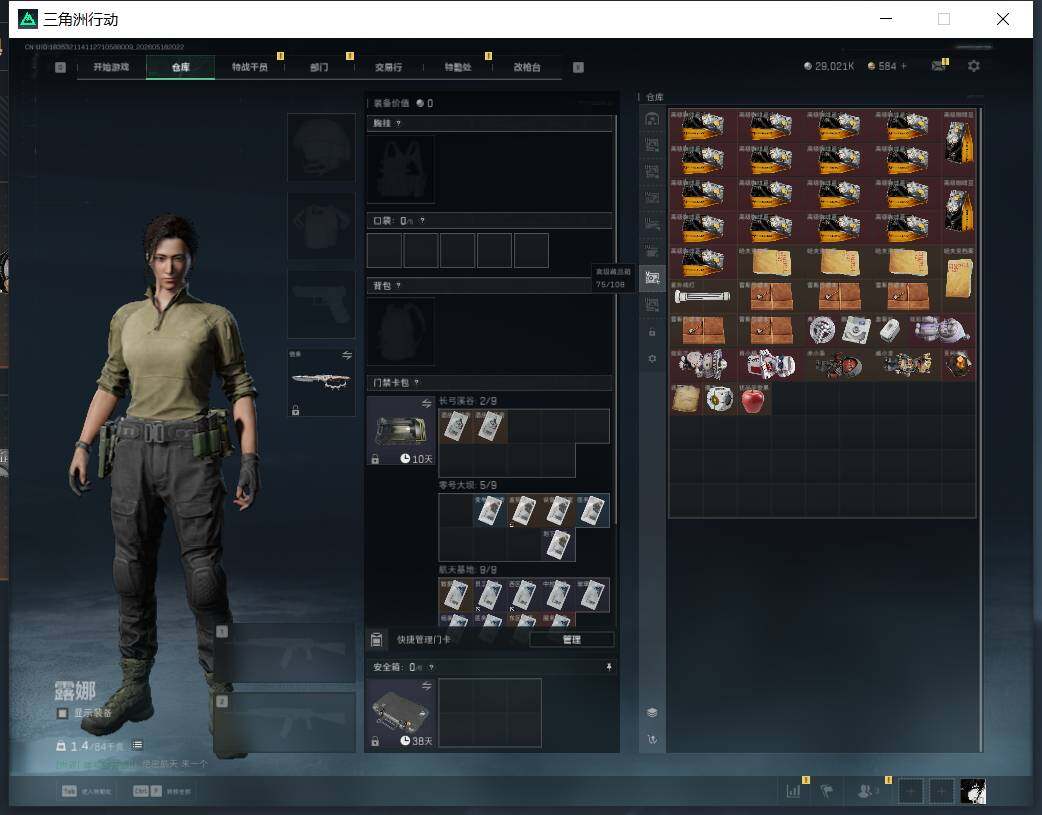This screenshot has width=1042, height=815.
Task: Open the 部门 tab
Action: tap(319, 67)
